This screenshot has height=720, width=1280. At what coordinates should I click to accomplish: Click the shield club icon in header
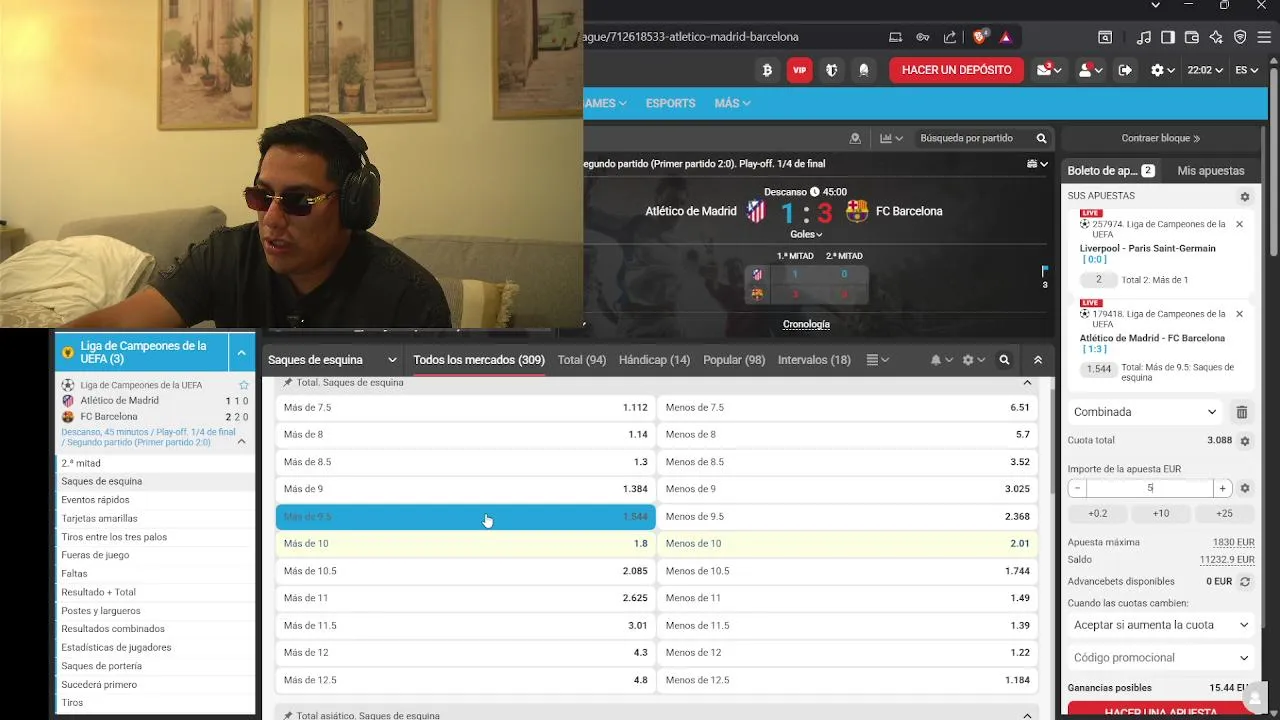coord(831,70)
